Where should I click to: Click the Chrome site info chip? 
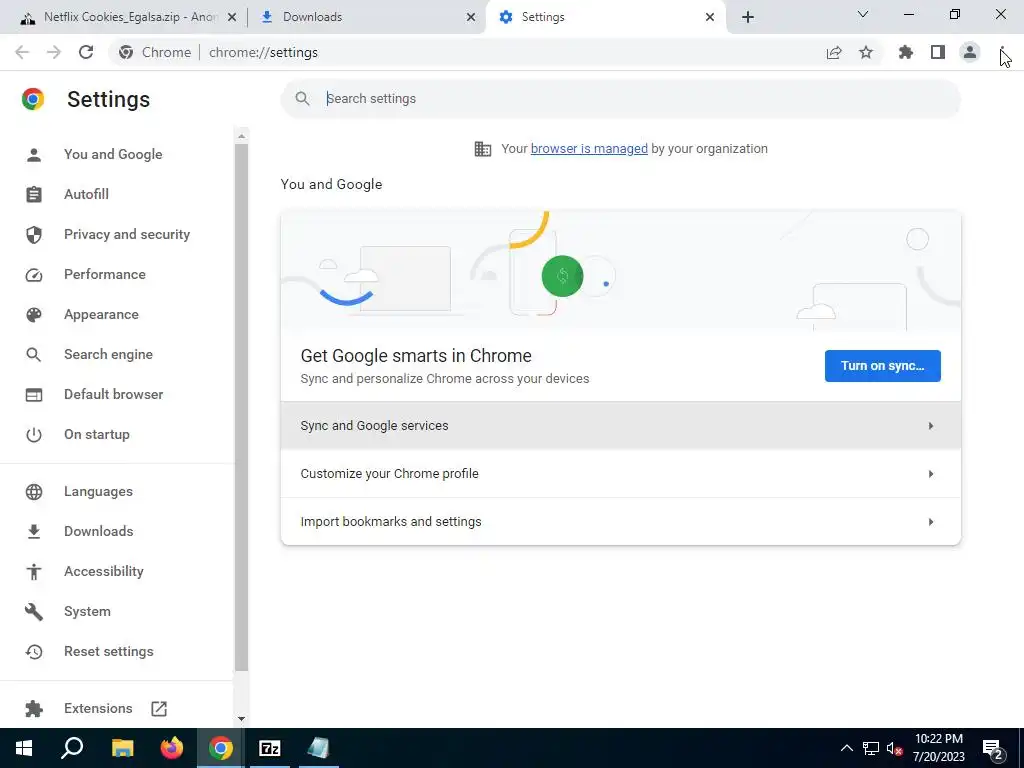pyautogui.click(x=155, y=52)
